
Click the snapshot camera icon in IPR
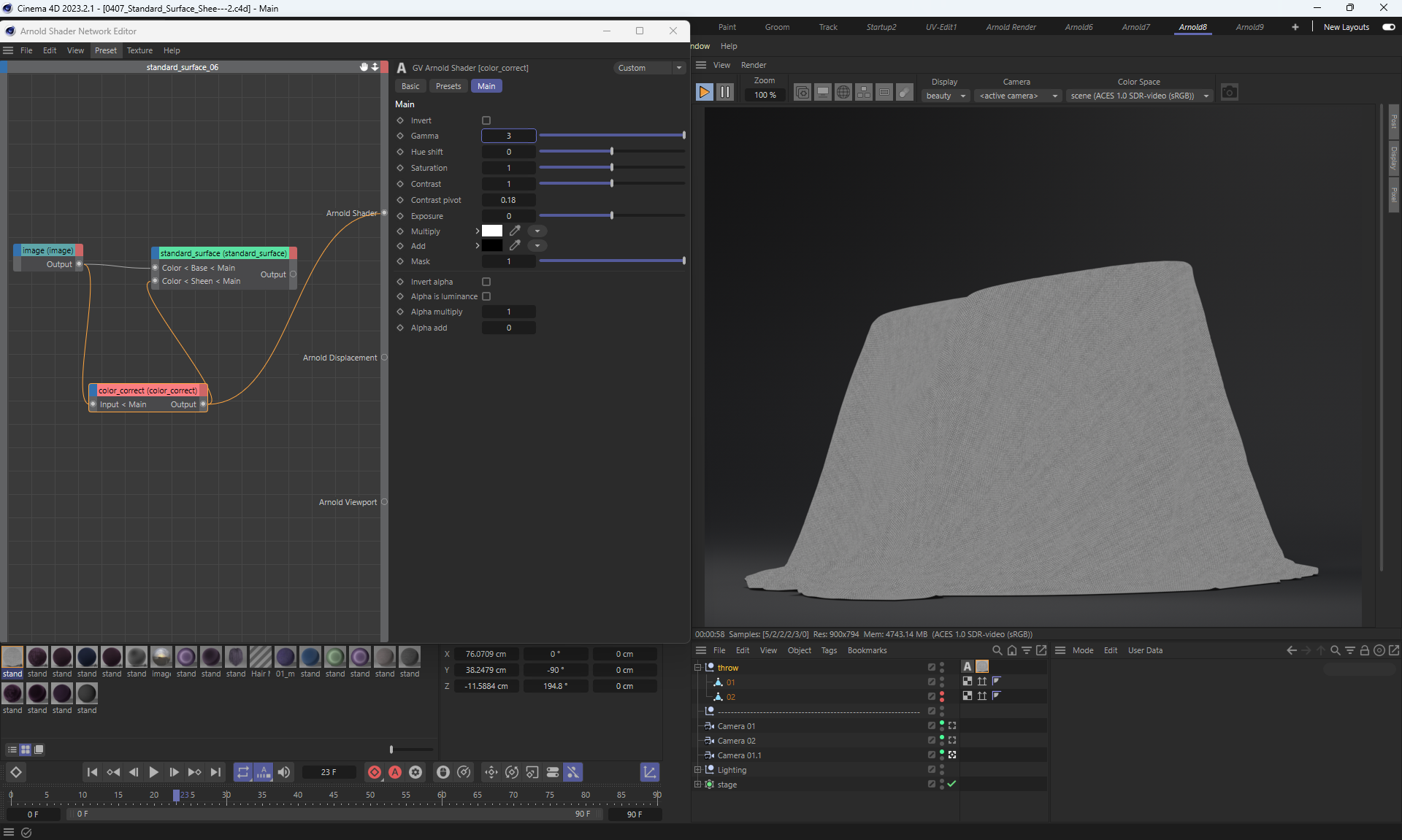1230,93
